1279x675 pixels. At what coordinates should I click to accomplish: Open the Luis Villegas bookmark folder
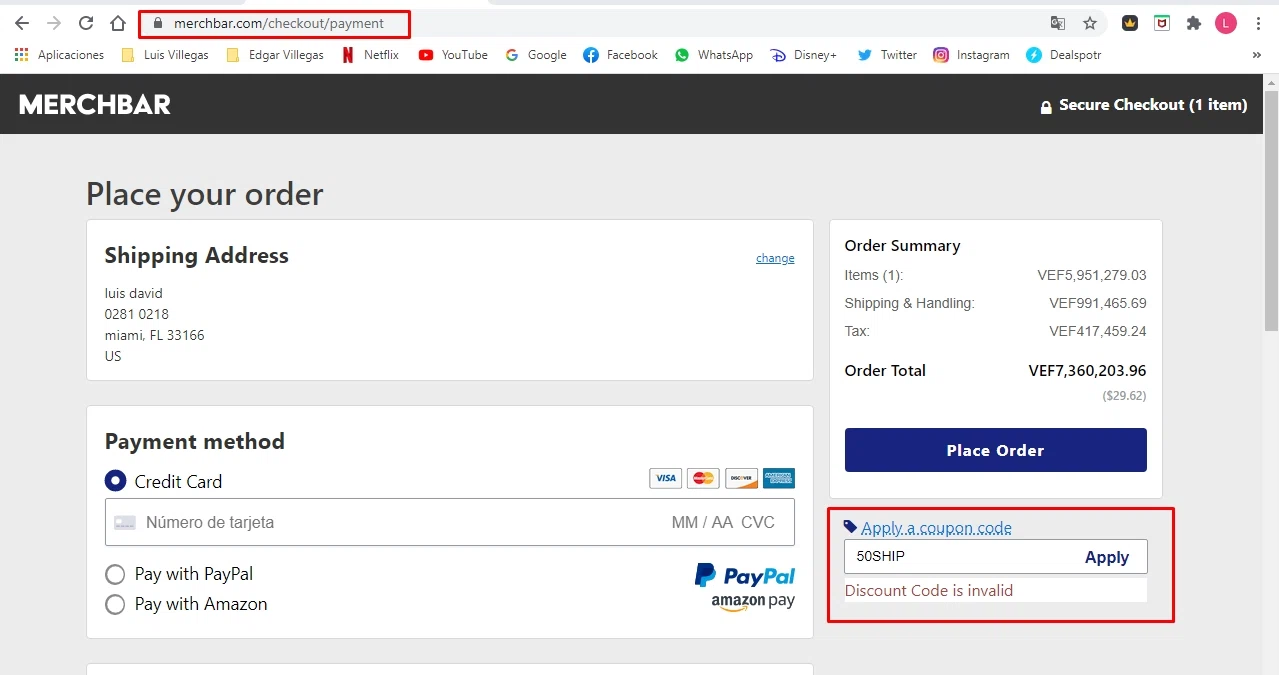[x=165, y=55]
